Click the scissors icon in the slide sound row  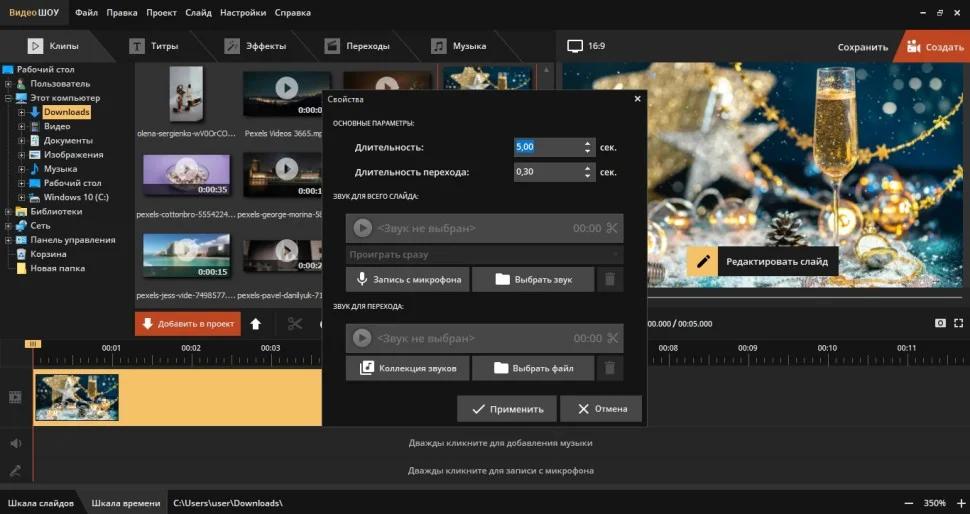(x=612, y=228)
